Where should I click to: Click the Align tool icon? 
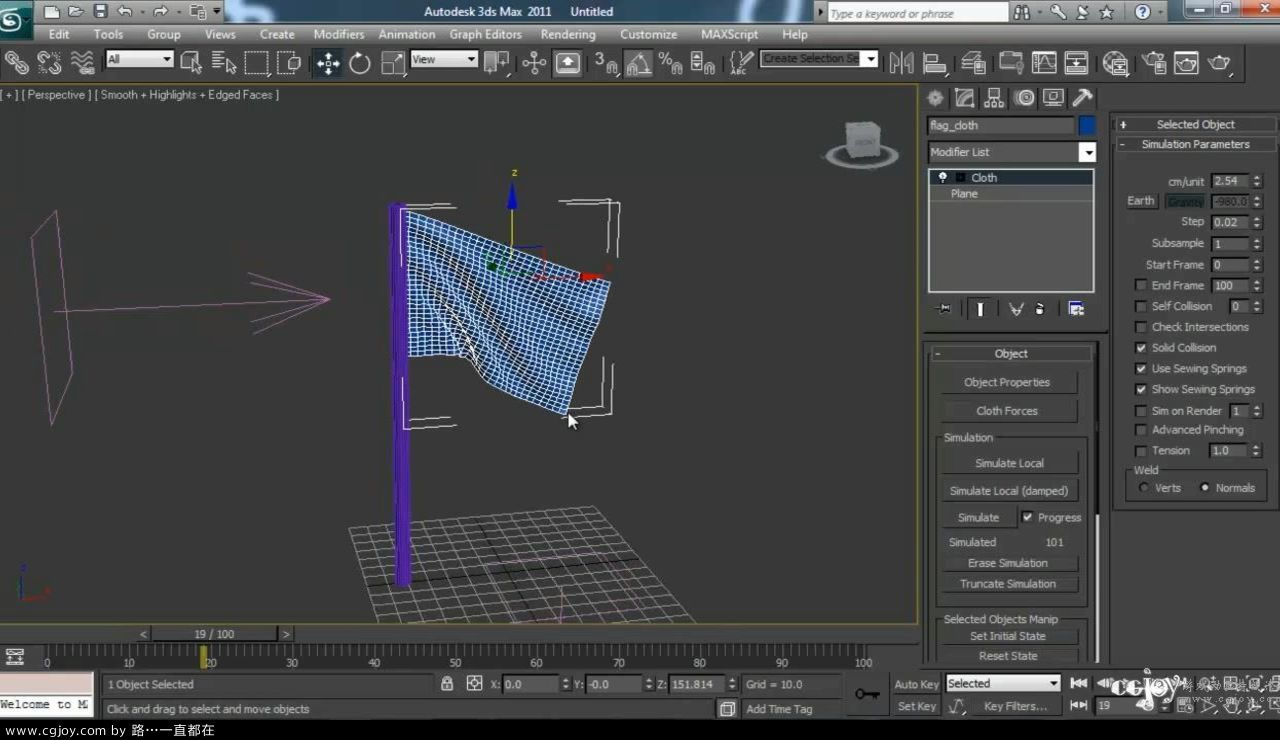click(934, 63)
